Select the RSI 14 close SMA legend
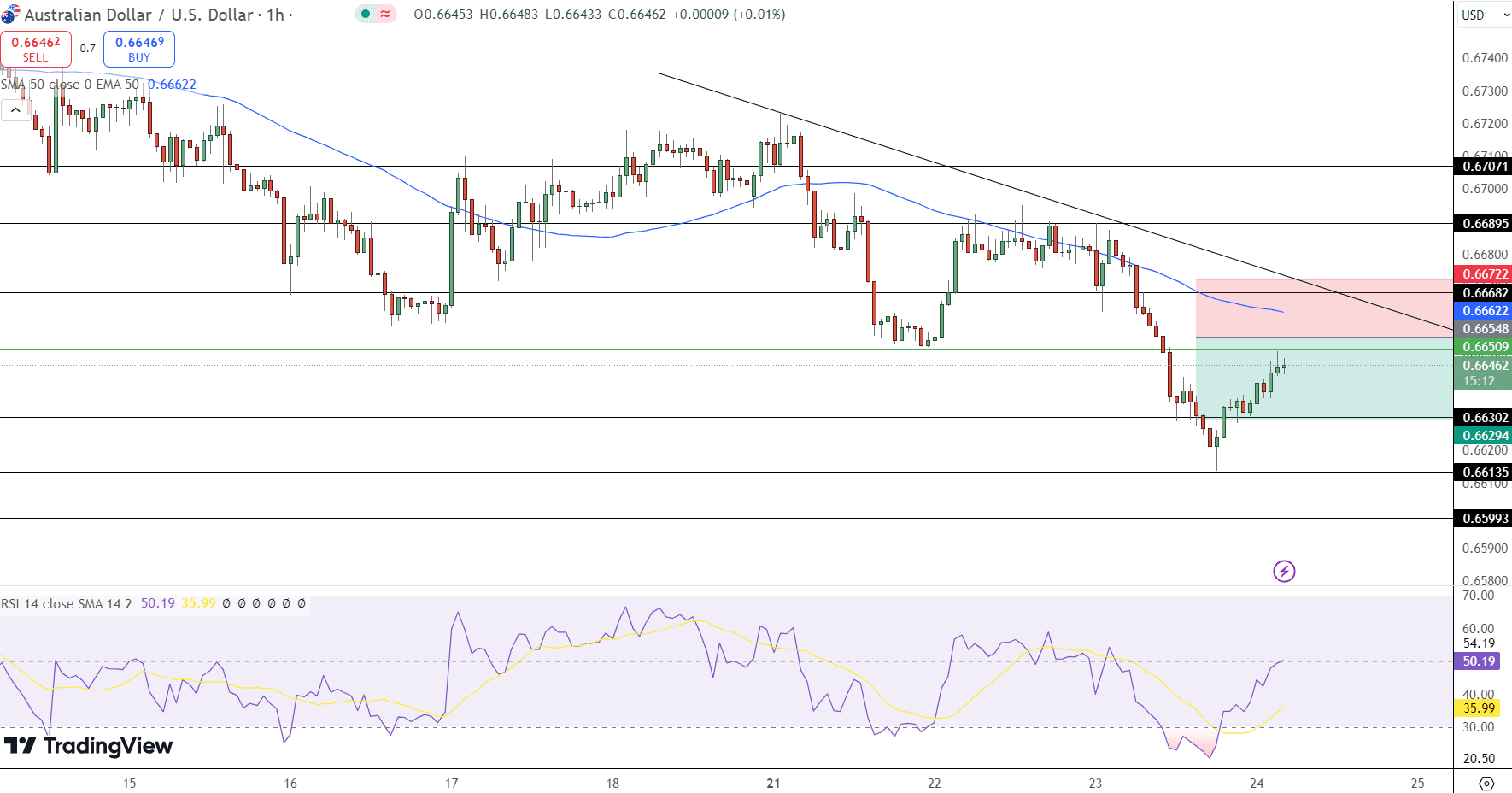The width and height of the screenshot is (1512, 793). coord(67,604)
